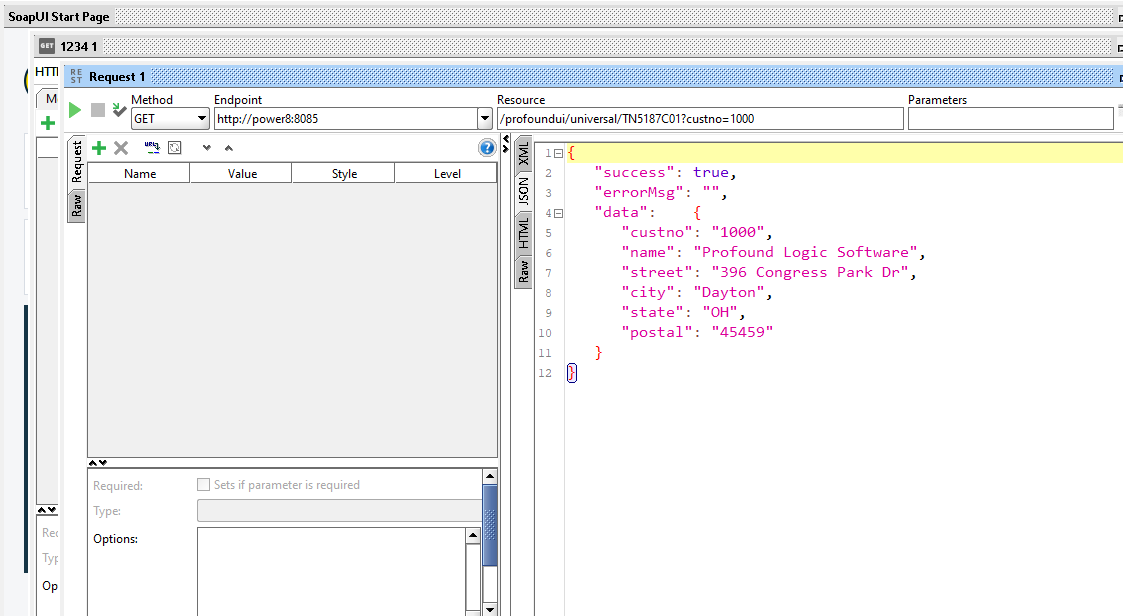Click the green plus under the M tab in the background panel
The height and width of the screenshot is (616, 1123).
click(x=48, y=123)
